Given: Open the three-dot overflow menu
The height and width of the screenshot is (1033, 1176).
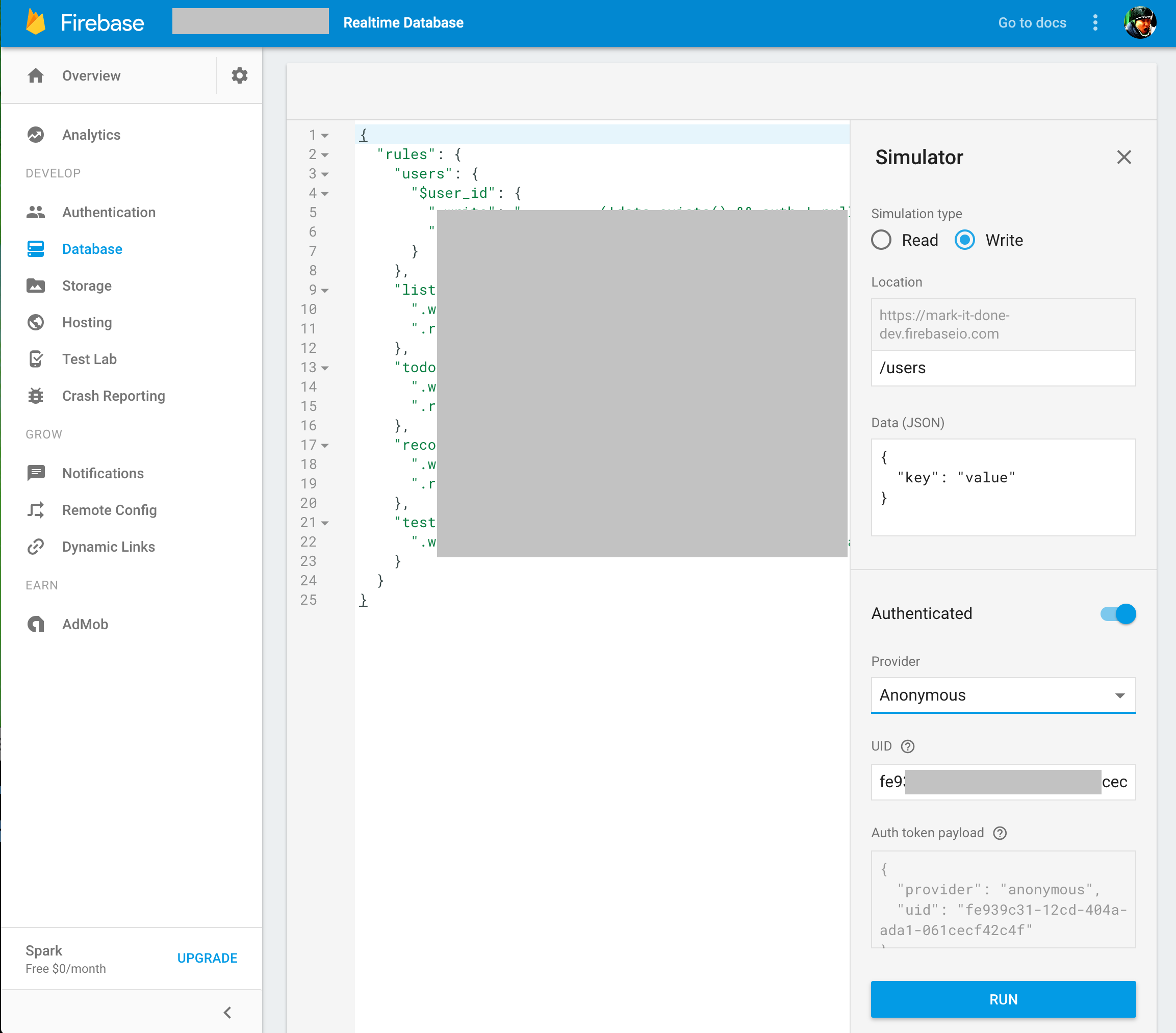Looking at the screenshot, I should pos(1095,22).
